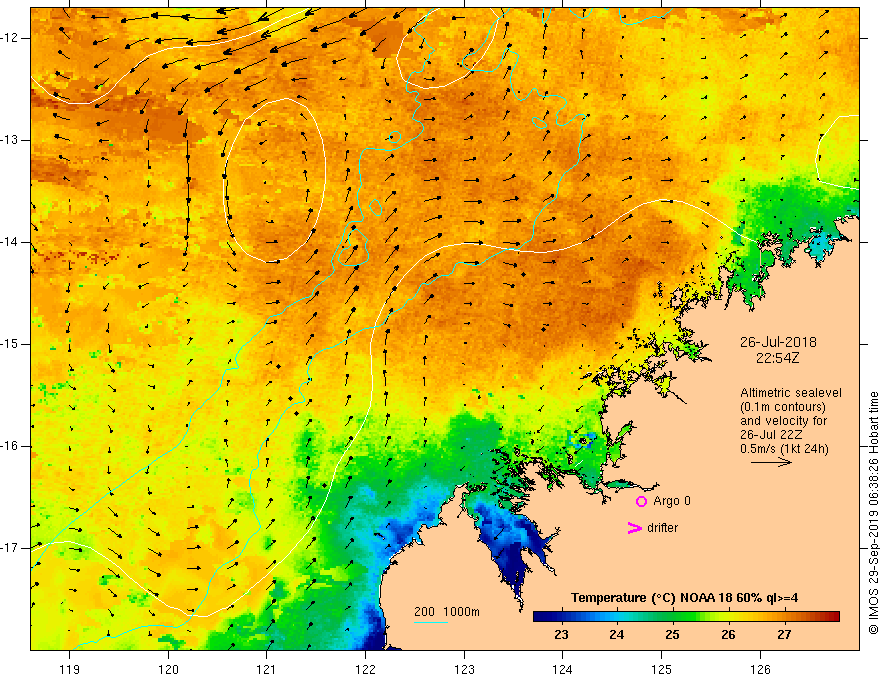Screen dimensions: 880x680
Task: Click the '-17' latitude axis label
Action: click(10, 548)
